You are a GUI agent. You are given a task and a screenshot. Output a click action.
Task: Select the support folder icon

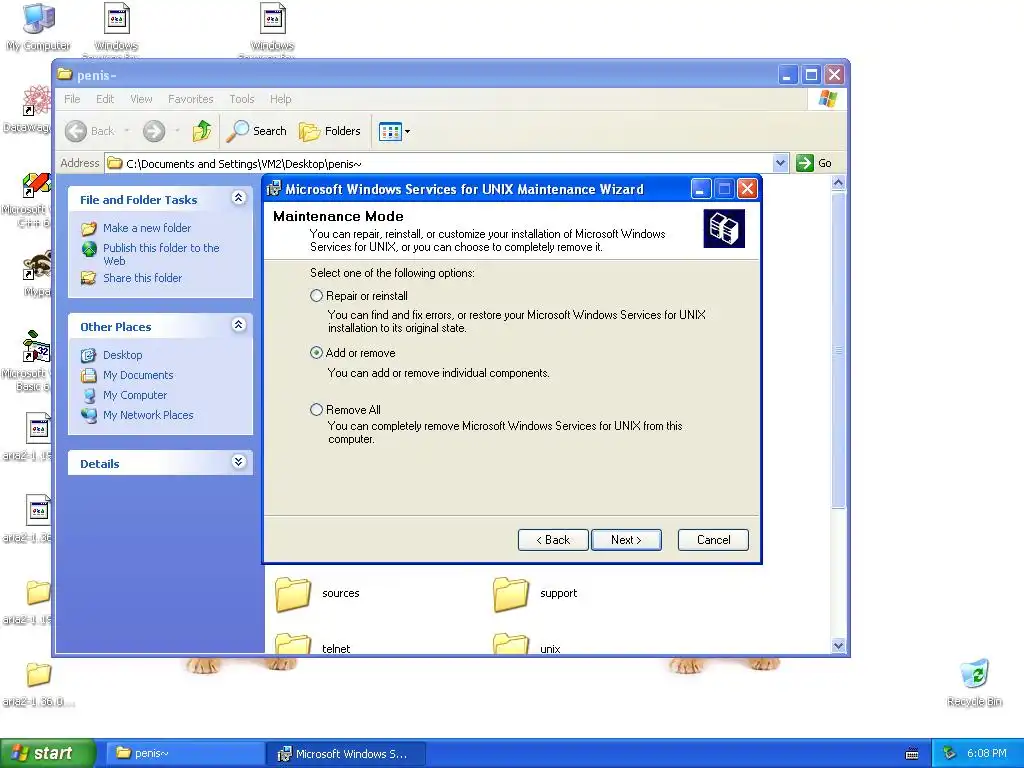tap(511, 594)
